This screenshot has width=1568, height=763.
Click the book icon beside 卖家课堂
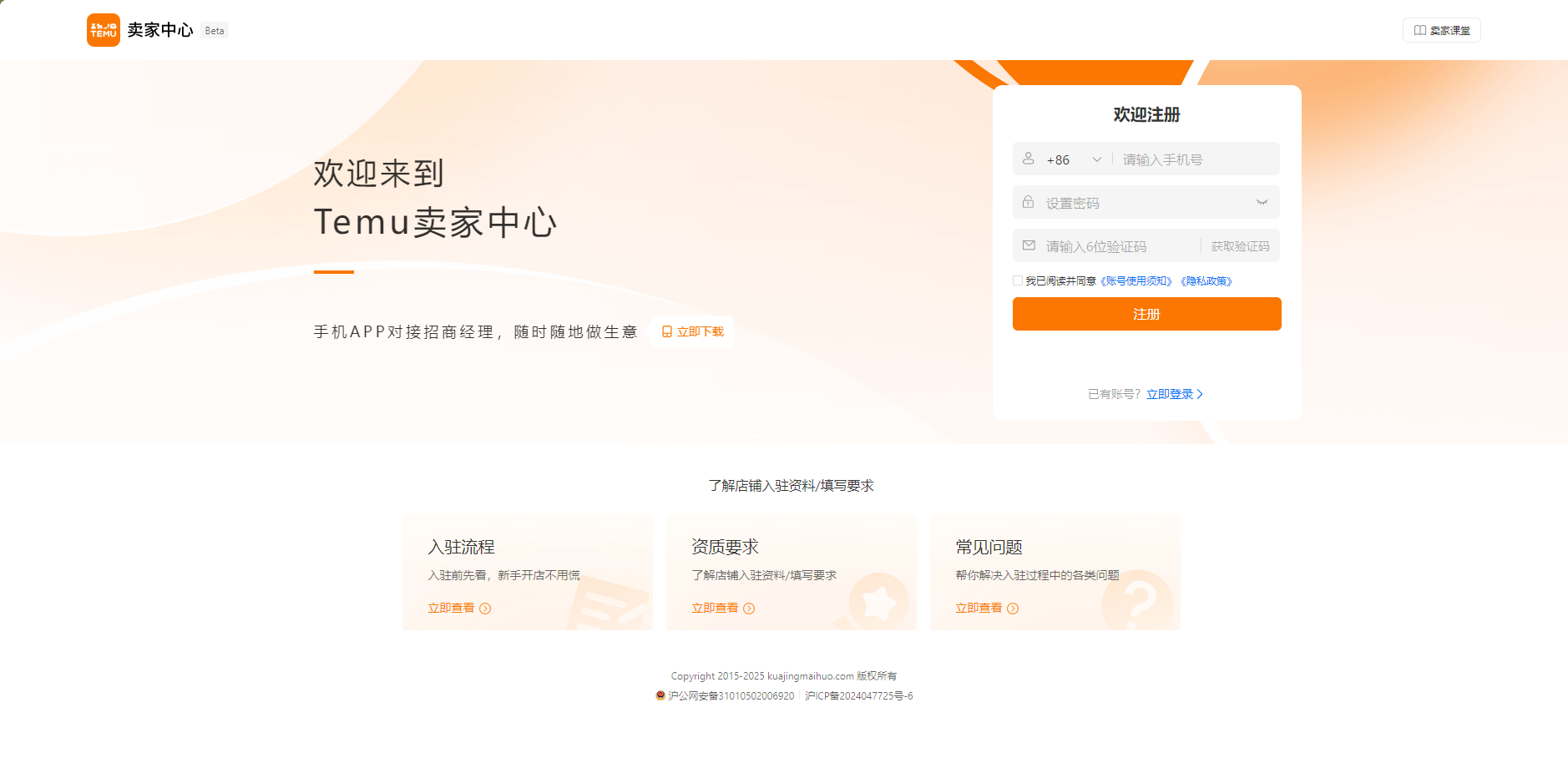coord(1419,30)
